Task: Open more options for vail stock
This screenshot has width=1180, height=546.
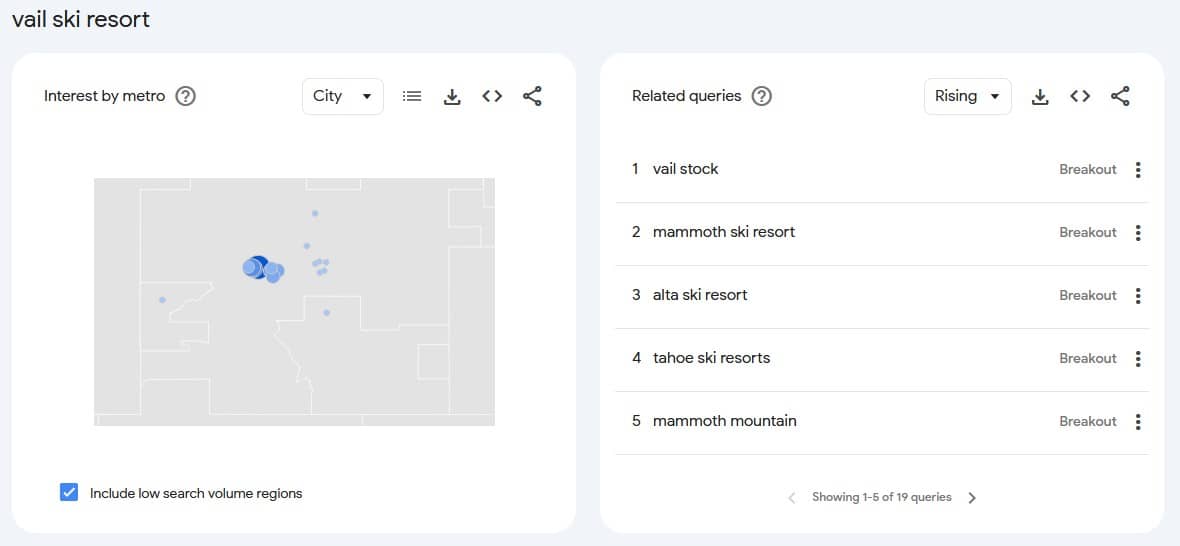Action: pyautogui.click(x=1138, y=170)
